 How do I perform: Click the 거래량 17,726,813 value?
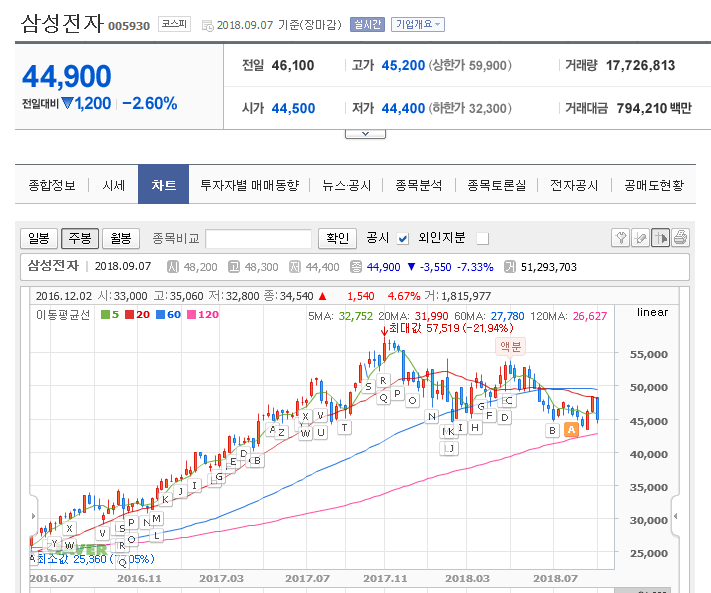click(640, 65)
